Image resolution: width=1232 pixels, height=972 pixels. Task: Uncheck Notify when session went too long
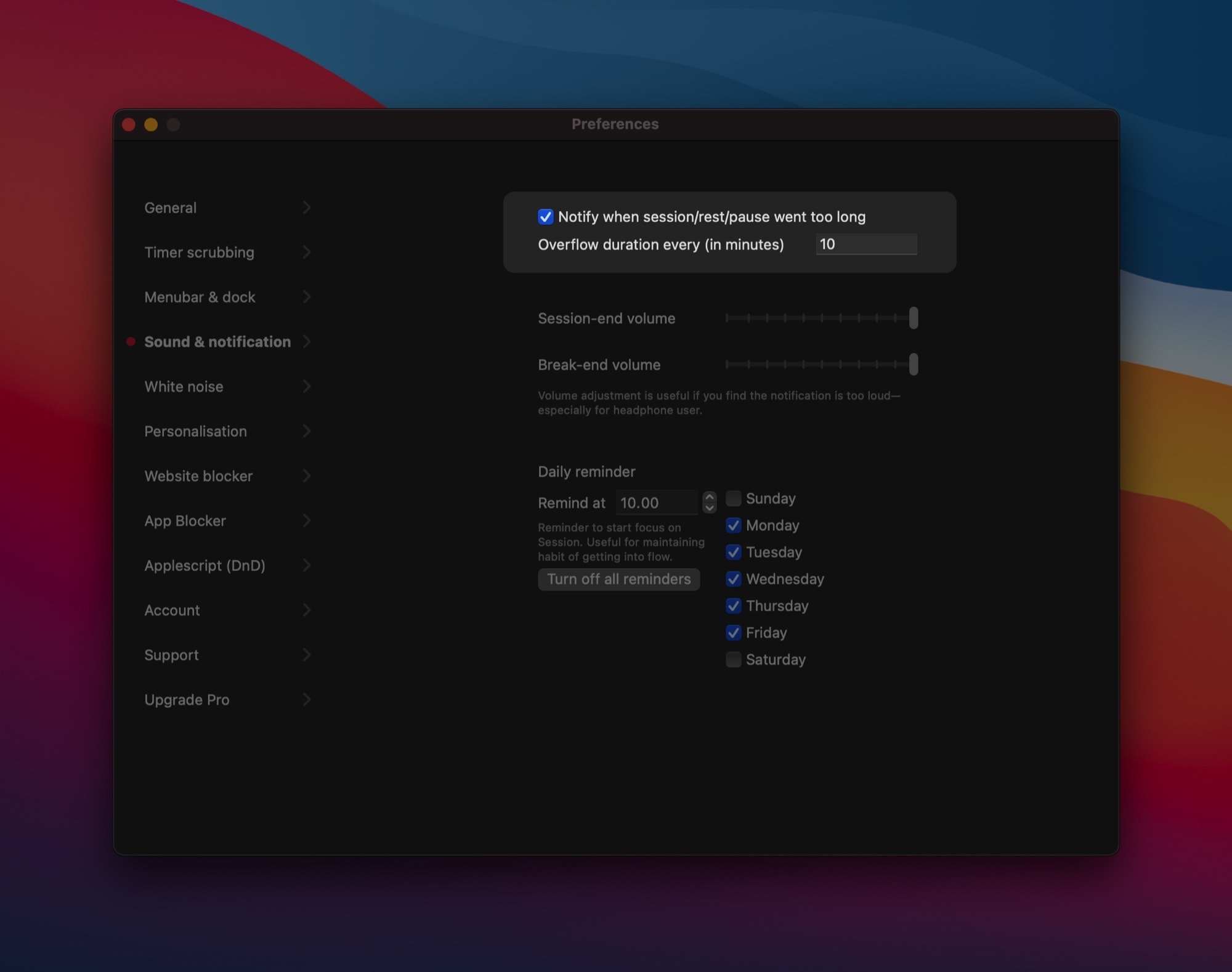(545, 217)
